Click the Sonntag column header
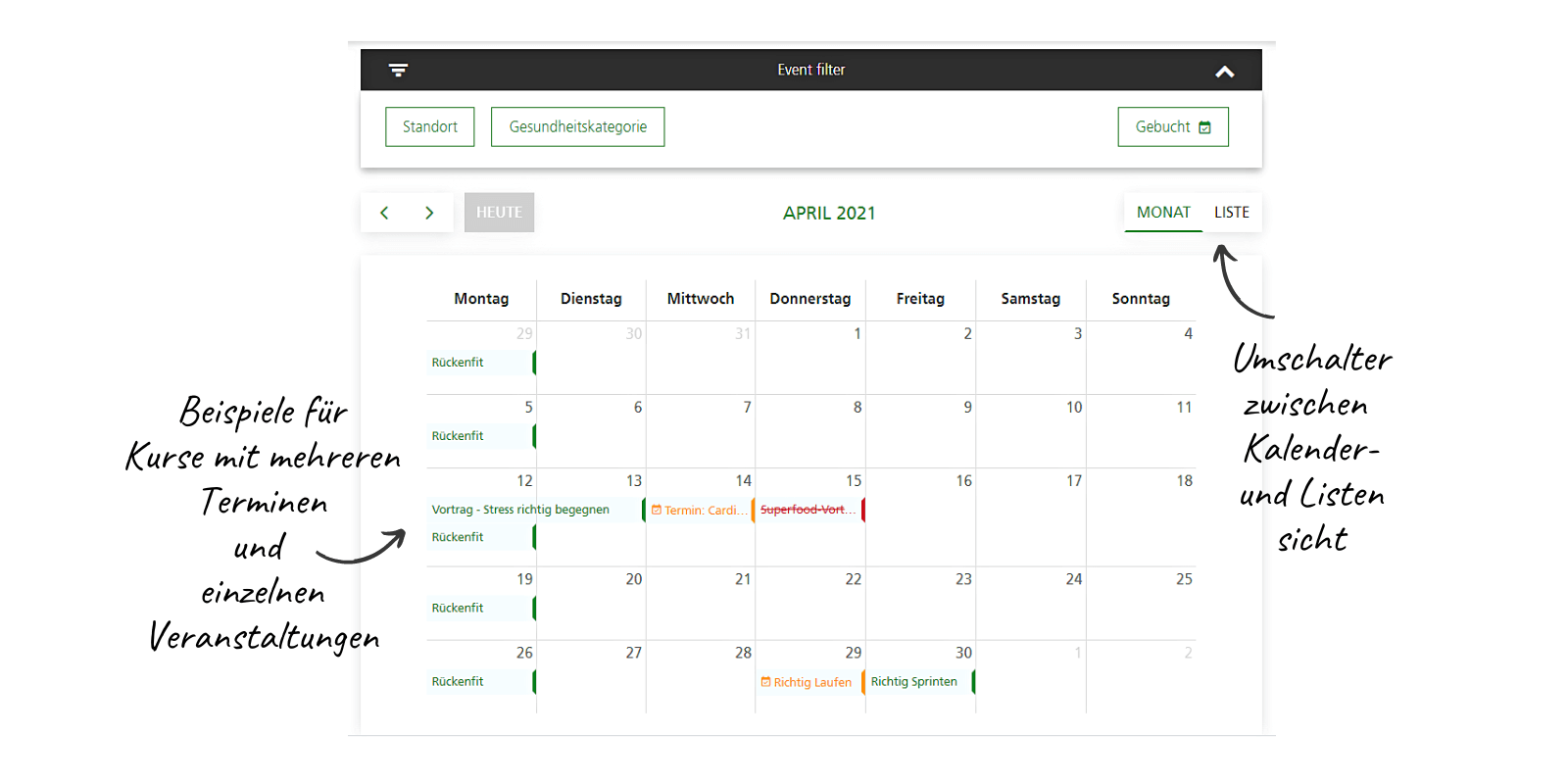Image resolution: width=1568 pixels, height=784 pixels. click(x=1141, y=299)
